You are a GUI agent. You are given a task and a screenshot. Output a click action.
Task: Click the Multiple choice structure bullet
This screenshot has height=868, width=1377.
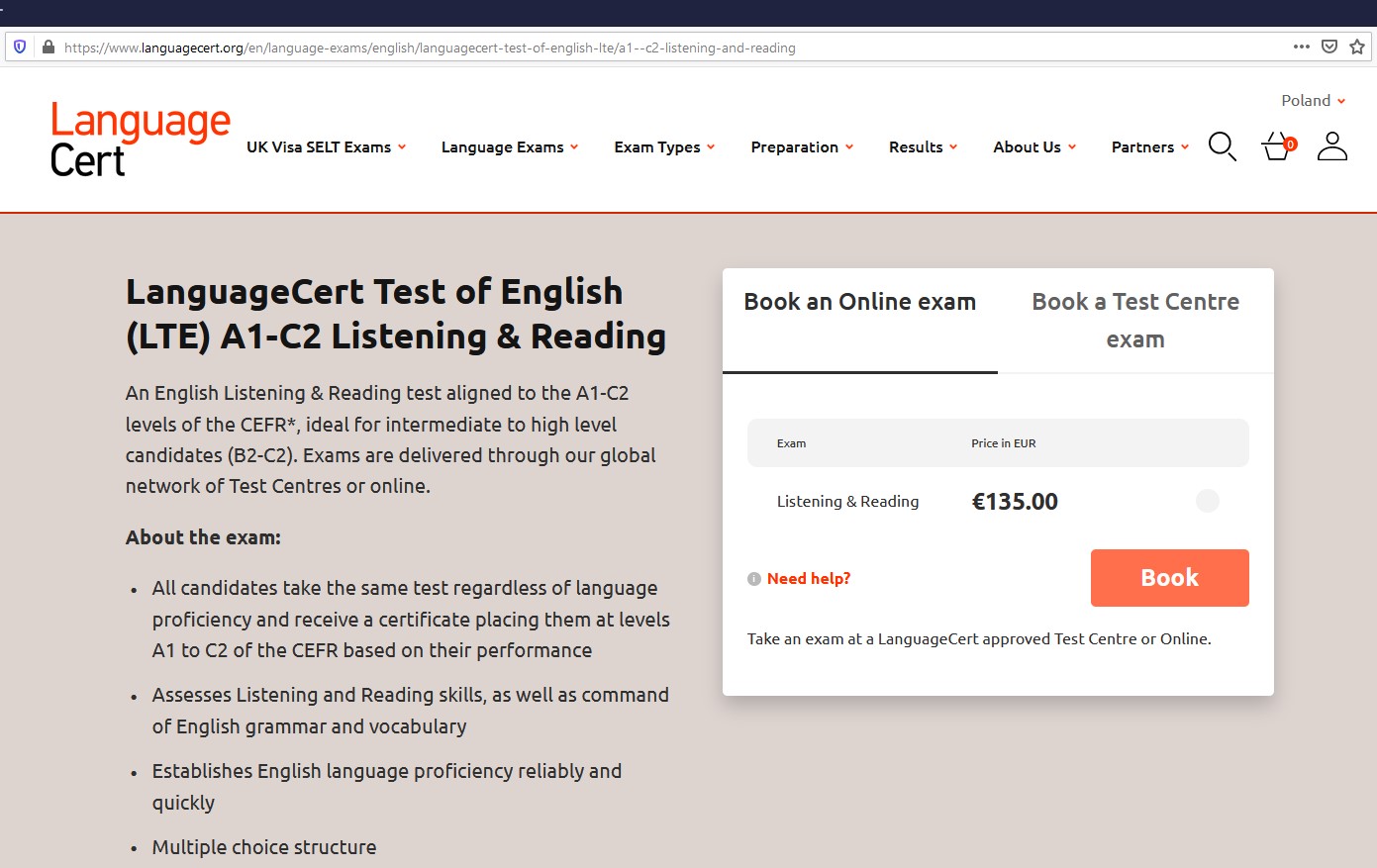(x=264, y=847)
